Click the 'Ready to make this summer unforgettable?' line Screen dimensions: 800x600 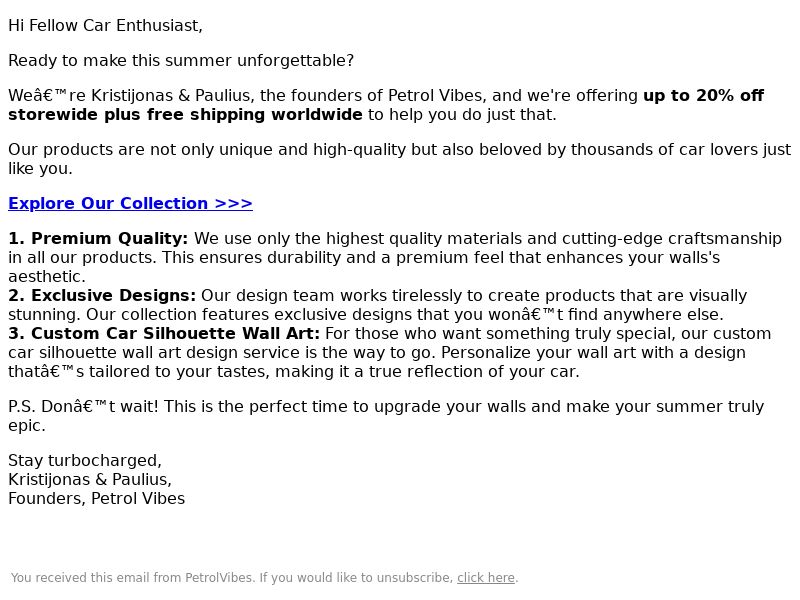tap(181, 60)
